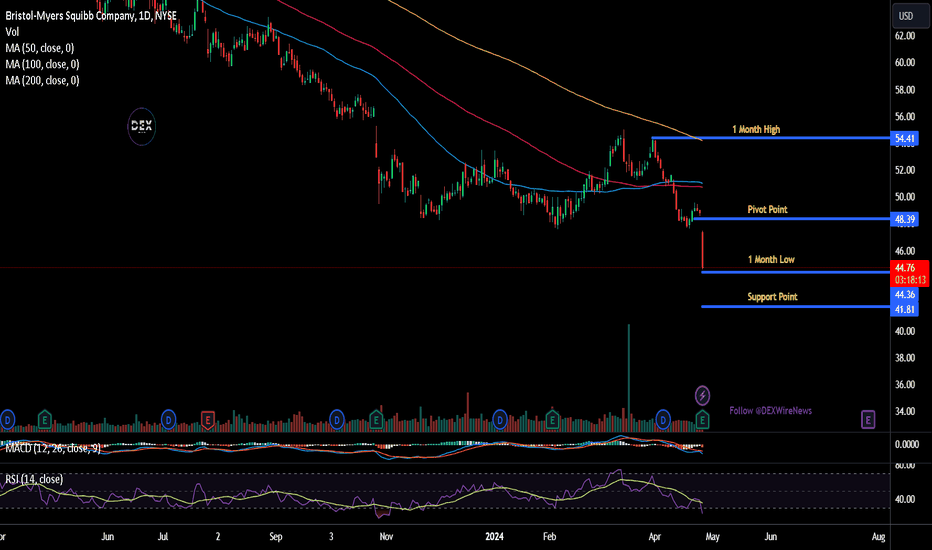The height and width of the screenshot is (550, 932).
Task: Click the 0.0000 MACD axis value
Action: [x=907, y=444]
